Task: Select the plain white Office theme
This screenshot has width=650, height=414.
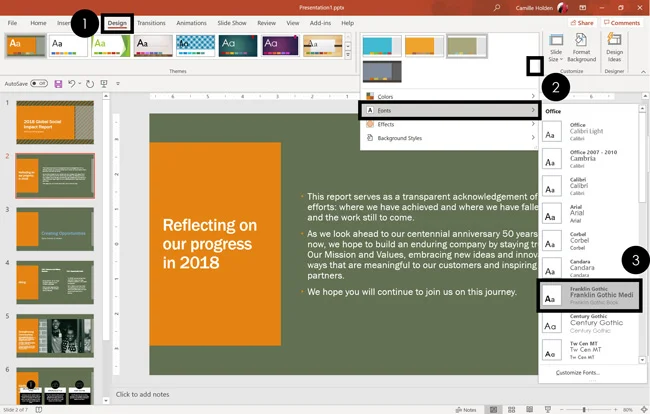Action: pyautogui.click(x=68, y=46)
